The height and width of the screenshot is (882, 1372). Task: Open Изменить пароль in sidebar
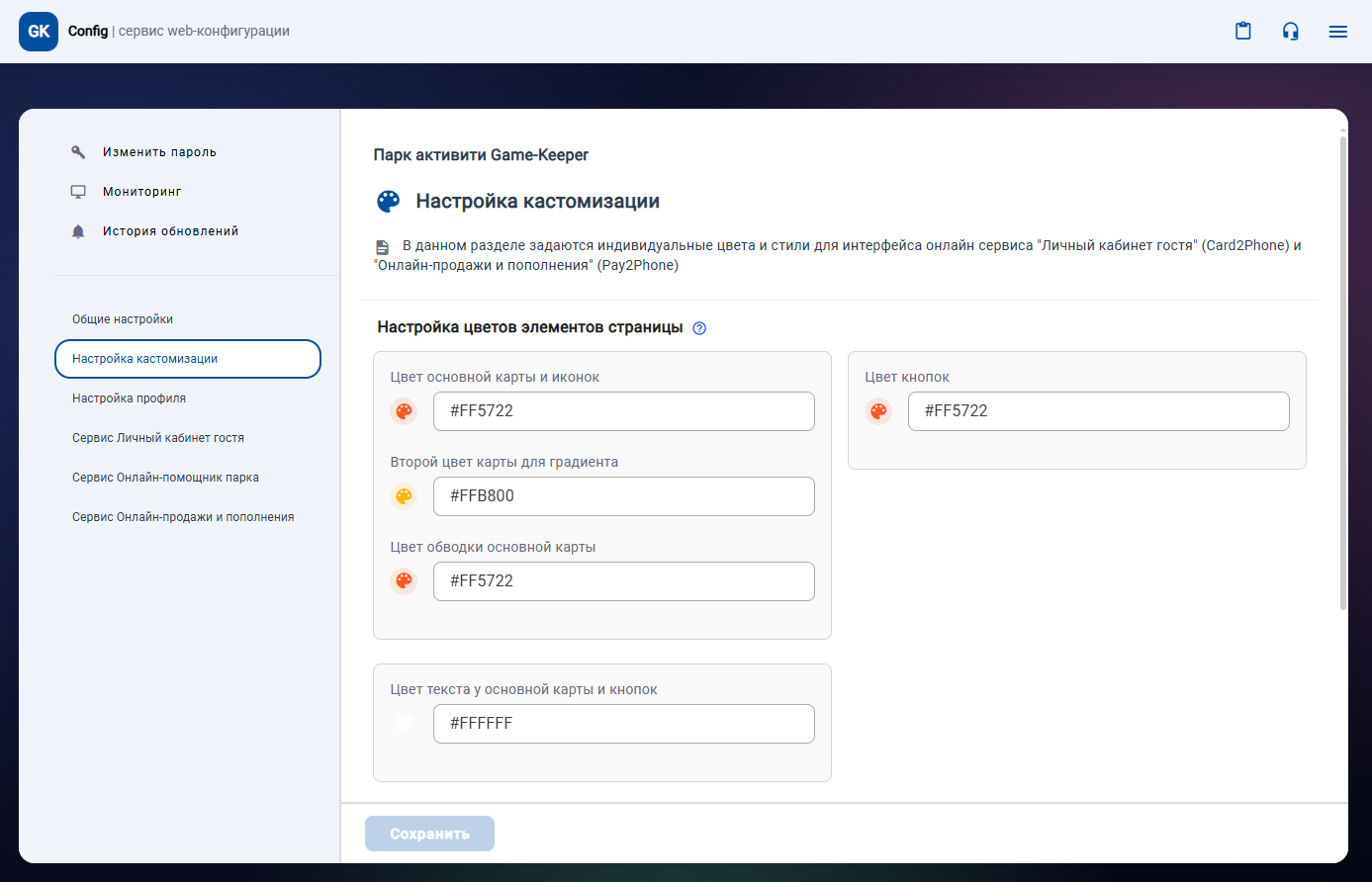click(158, 152)
